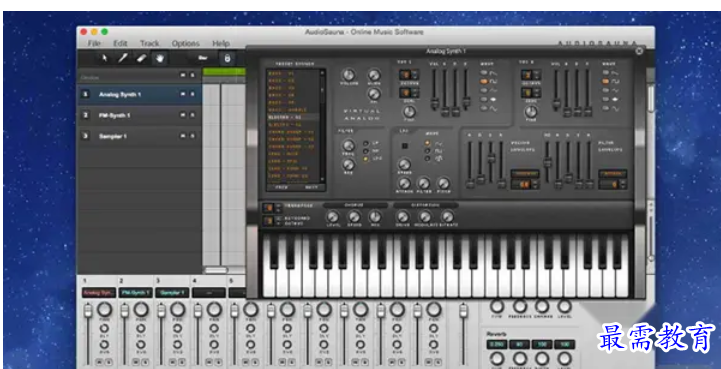The height and width of the screenshot is (369, 721).
Task: Select the eraser tool
Action: (141, 58)
